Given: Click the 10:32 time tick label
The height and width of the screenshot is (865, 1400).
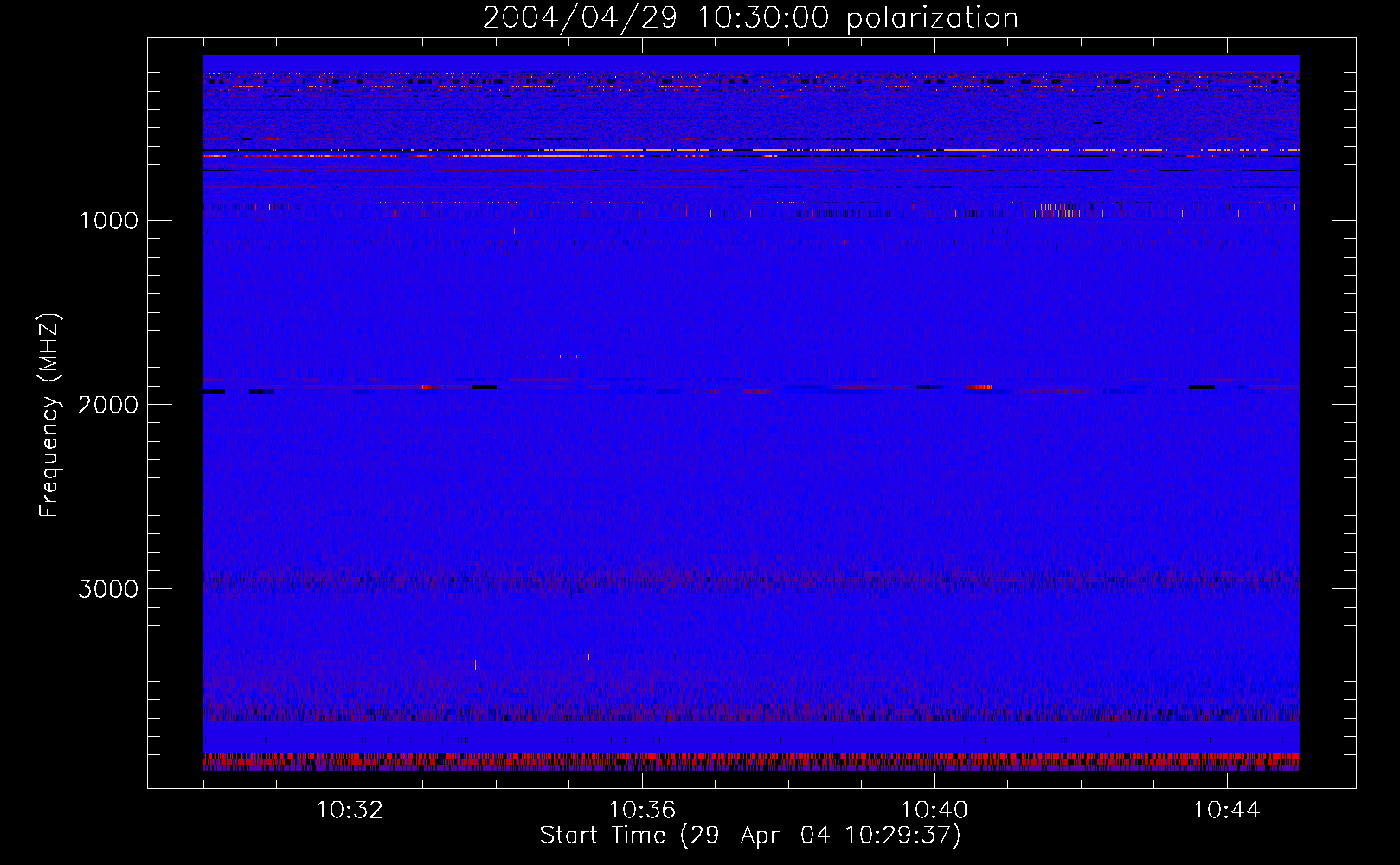Looking at the screenshot, I should point(350,811).
